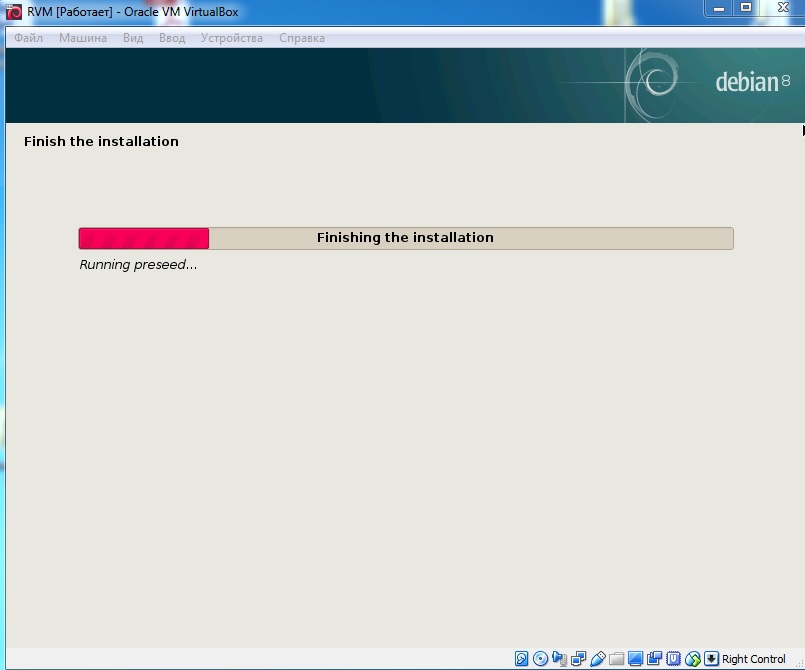Click the video capture status icon
The image size is (805, 670).
coord(655,659)
